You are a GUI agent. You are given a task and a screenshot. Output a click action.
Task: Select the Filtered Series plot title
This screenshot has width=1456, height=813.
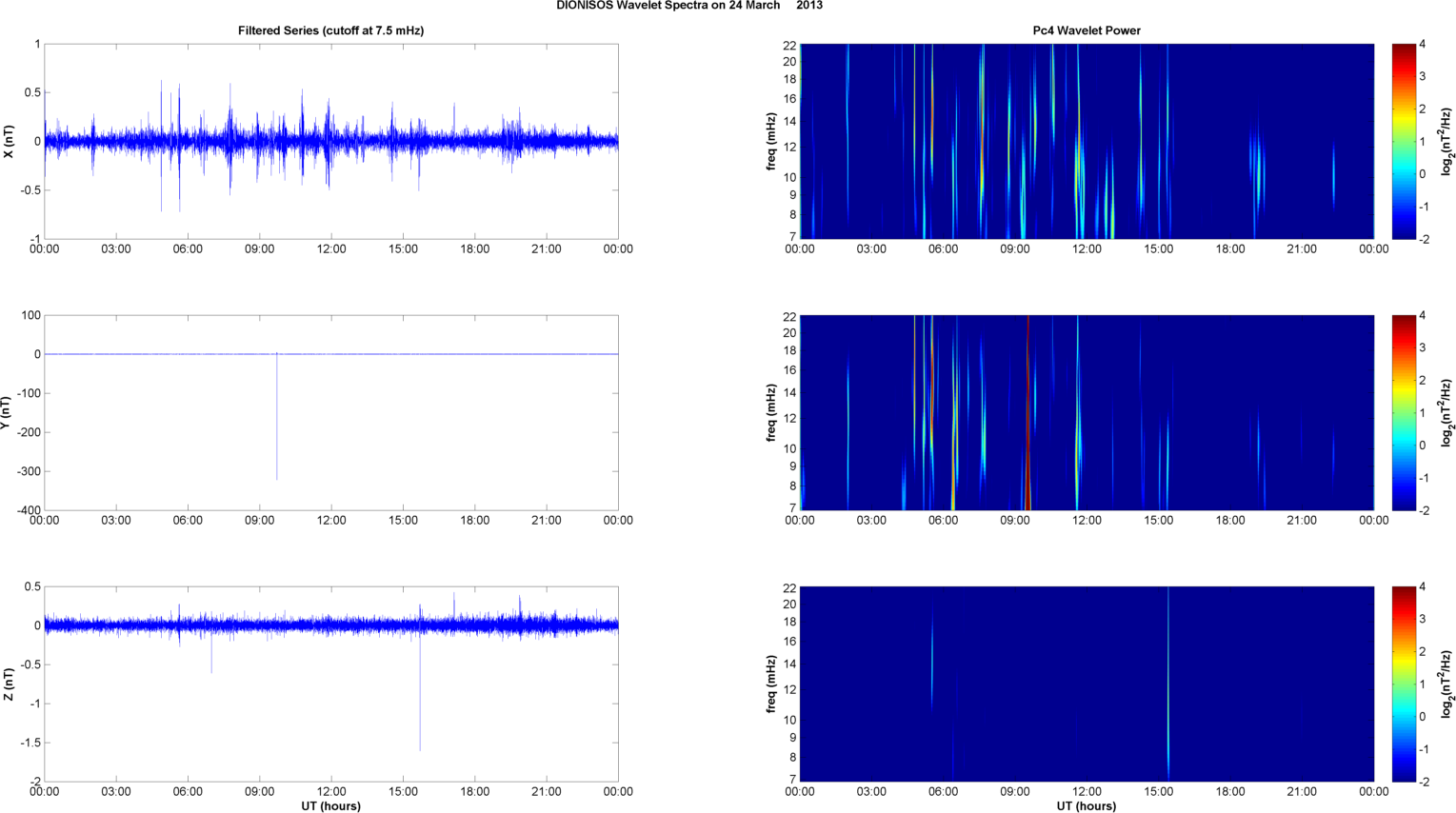330,30
